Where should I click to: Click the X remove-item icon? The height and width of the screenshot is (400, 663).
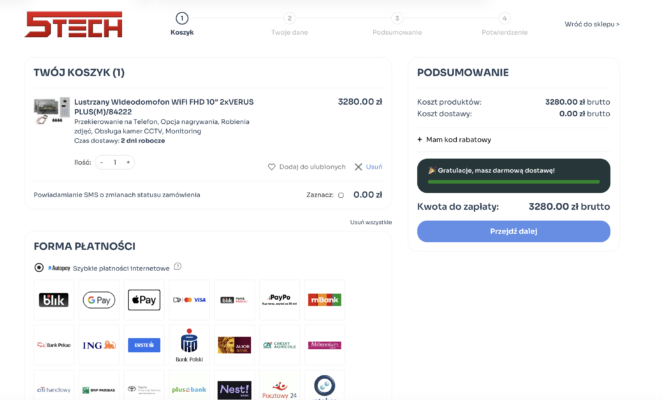pyautogui.click(x=358, y=167)
